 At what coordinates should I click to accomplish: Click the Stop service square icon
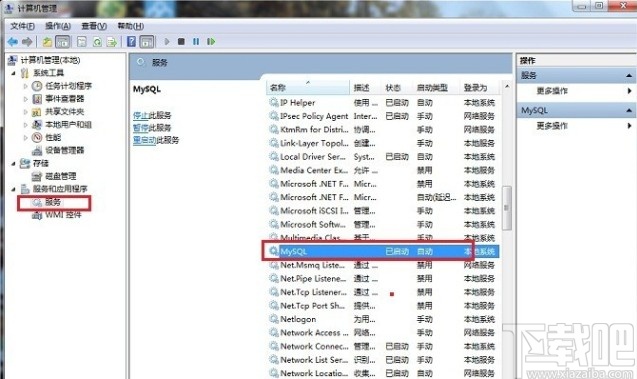(181, 41)
